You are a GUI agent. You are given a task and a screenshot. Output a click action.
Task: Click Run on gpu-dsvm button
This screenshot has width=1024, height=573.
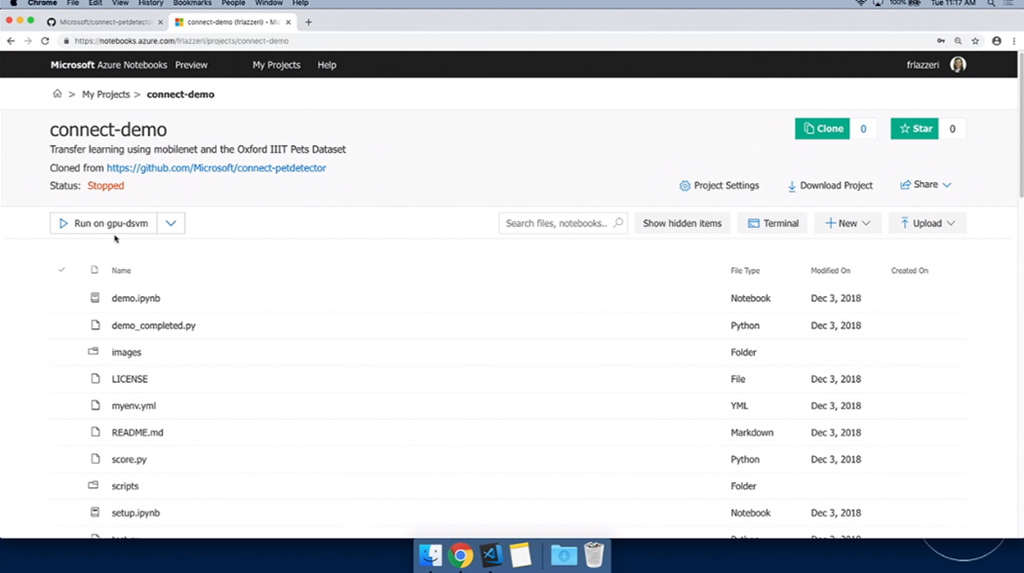click(x=103, y=223)
